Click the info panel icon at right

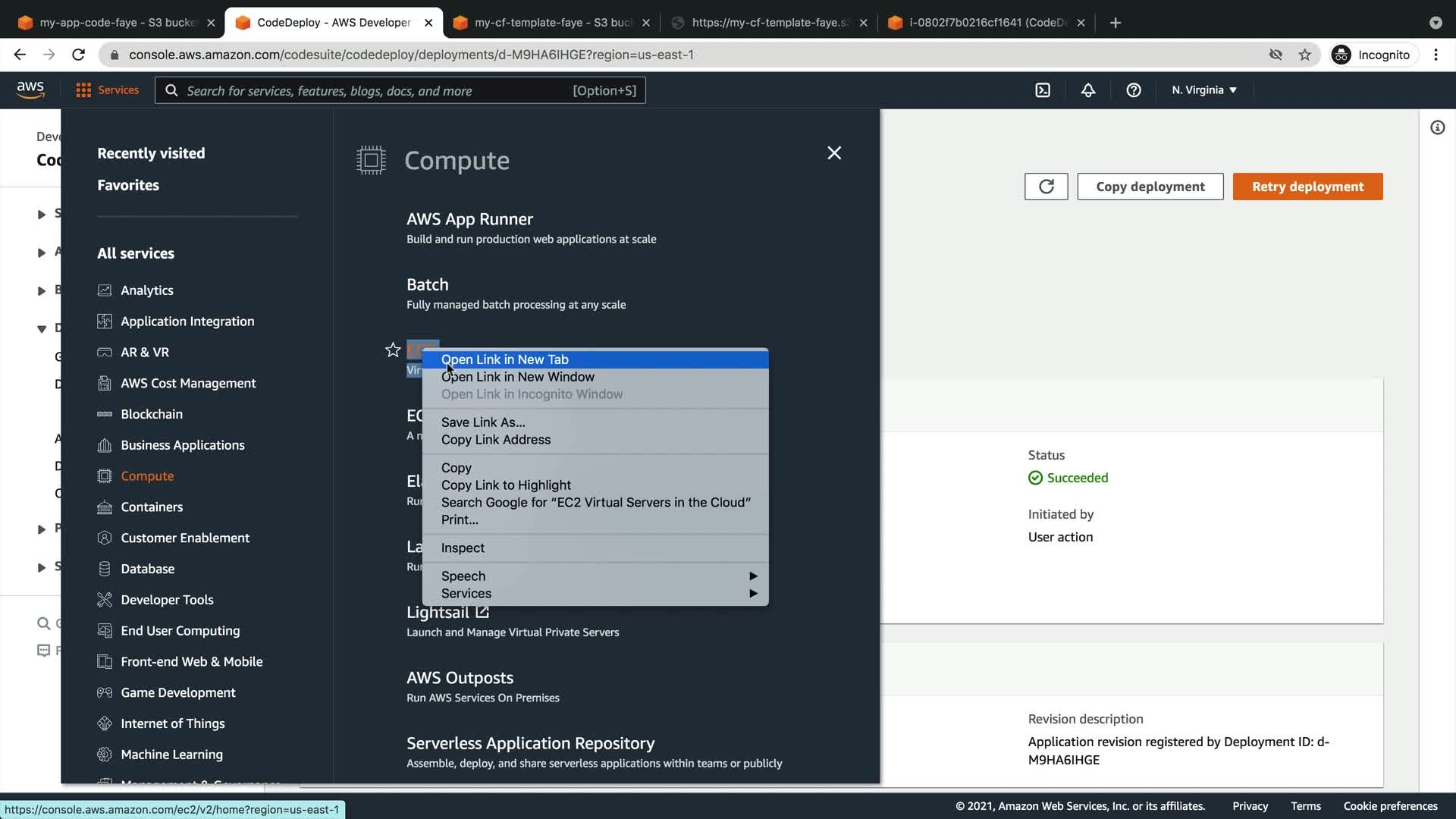[1437, 127]
